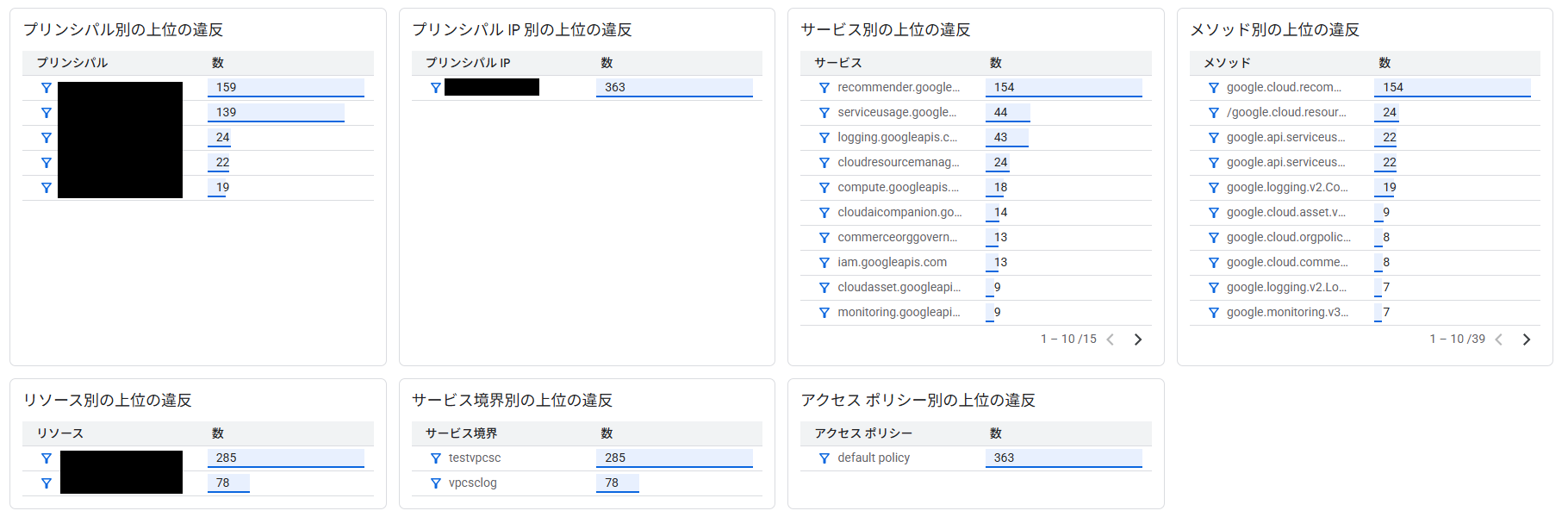Click the count 285 for testvpcsc

point(615,458)
